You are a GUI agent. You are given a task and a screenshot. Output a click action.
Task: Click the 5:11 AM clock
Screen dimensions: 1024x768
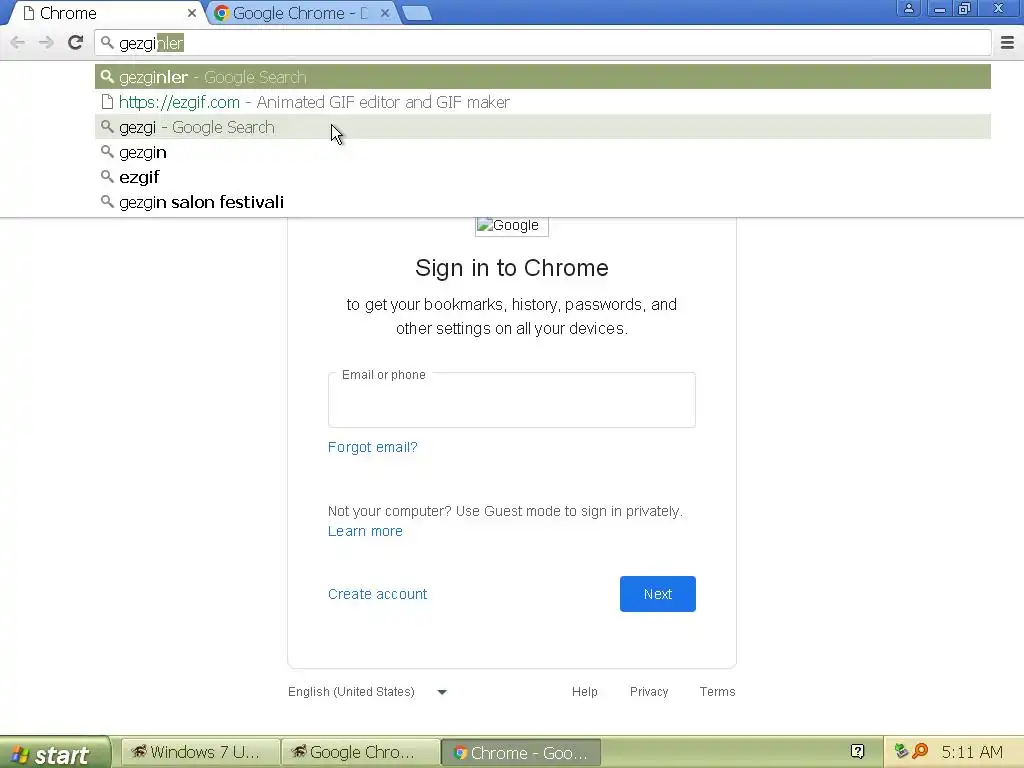point(972,752)
